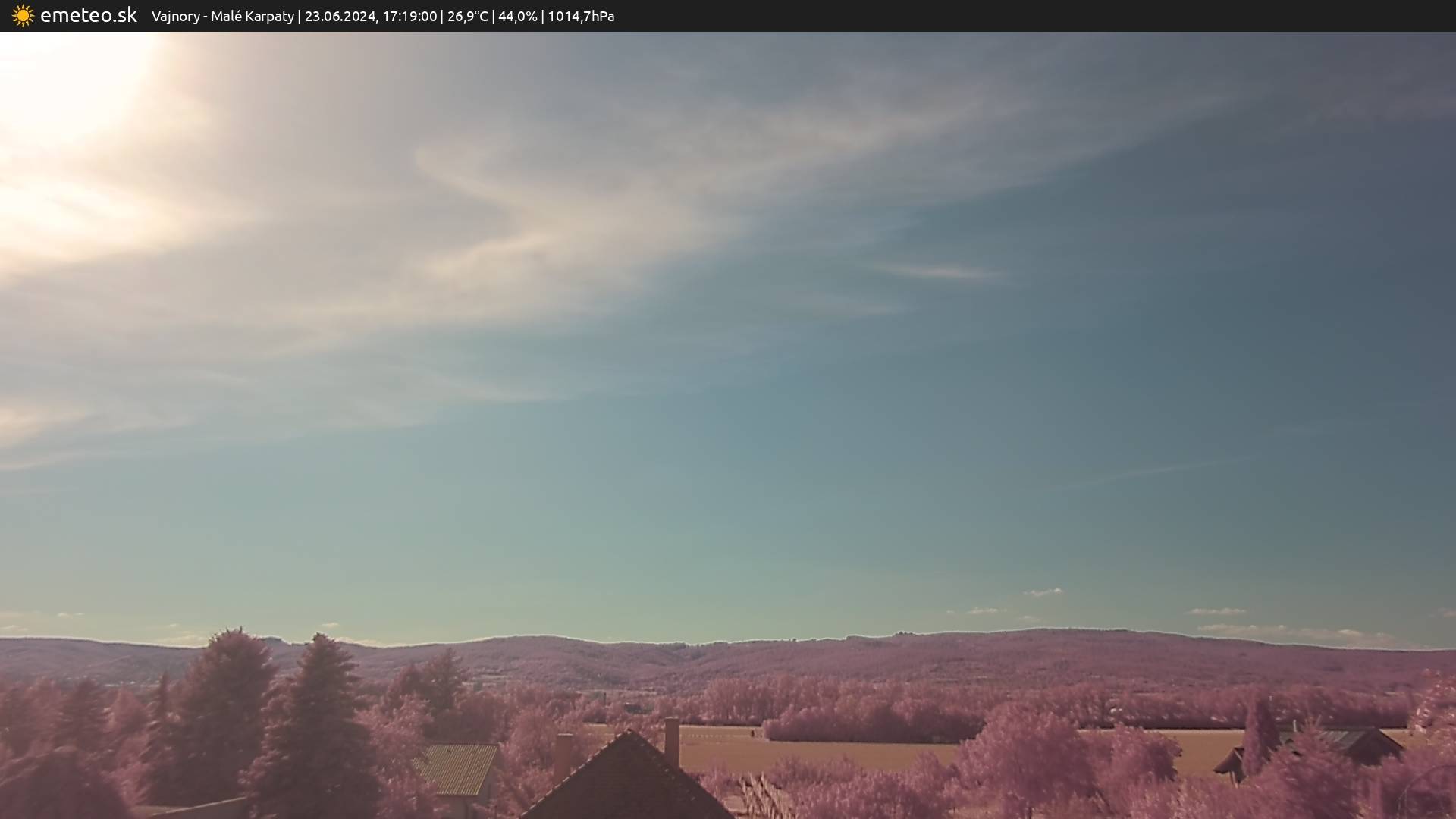Click the 17:19:00 timestamp
This screenshot has height=819, width=1456.
point(409,17)
